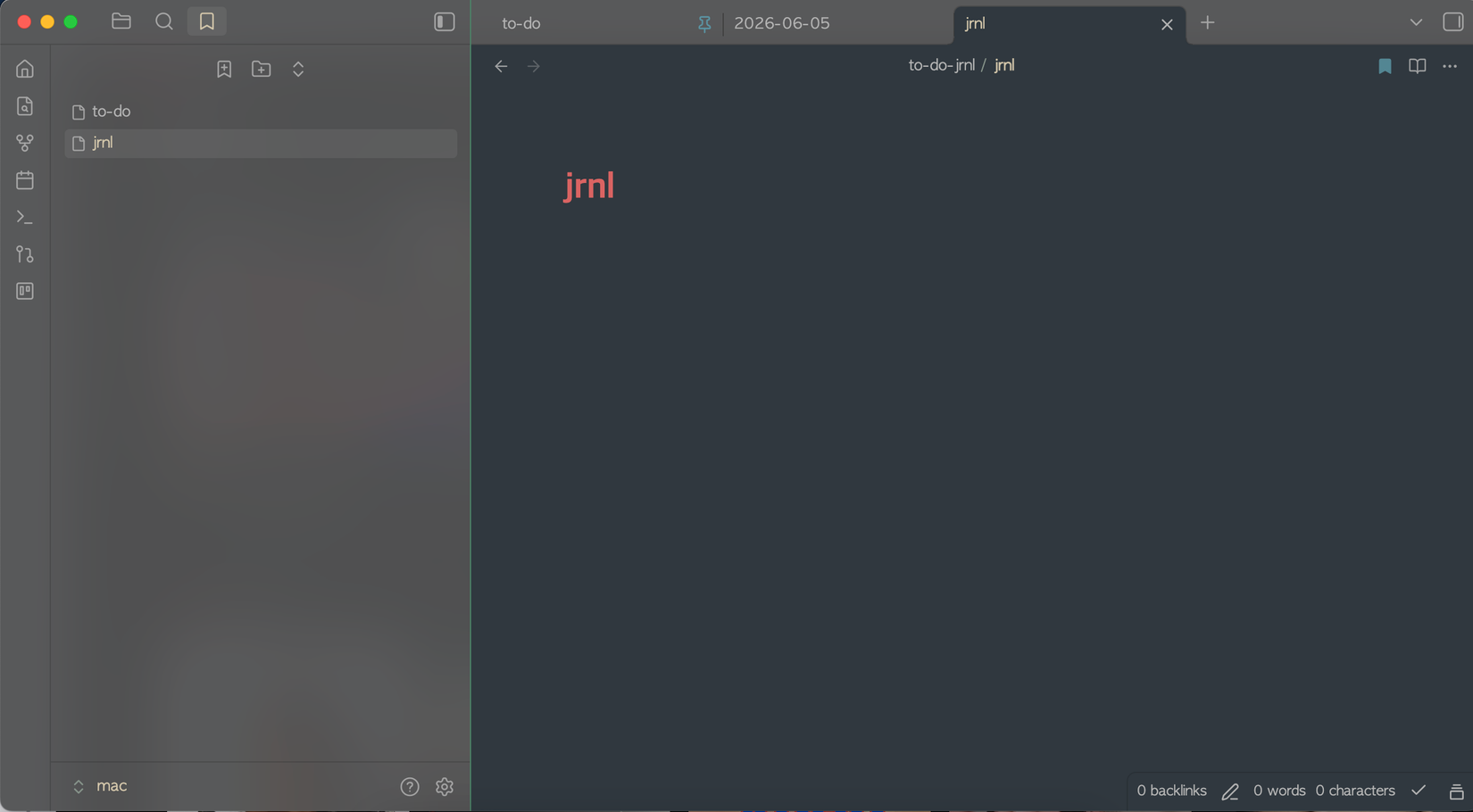Select the to-do bookmark item

point(261,112)
